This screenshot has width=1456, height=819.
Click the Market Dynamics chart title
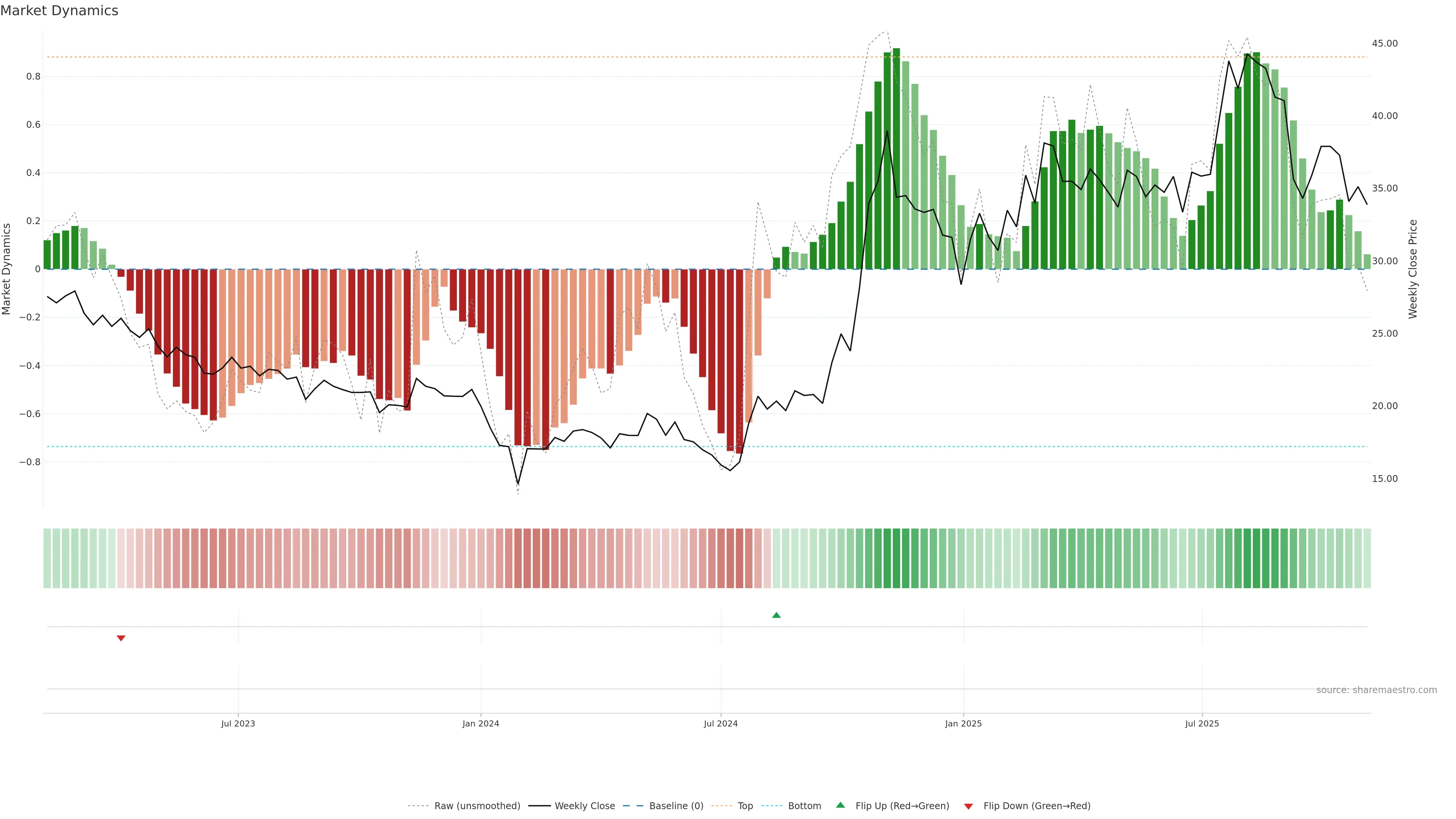tap(60, 11)
